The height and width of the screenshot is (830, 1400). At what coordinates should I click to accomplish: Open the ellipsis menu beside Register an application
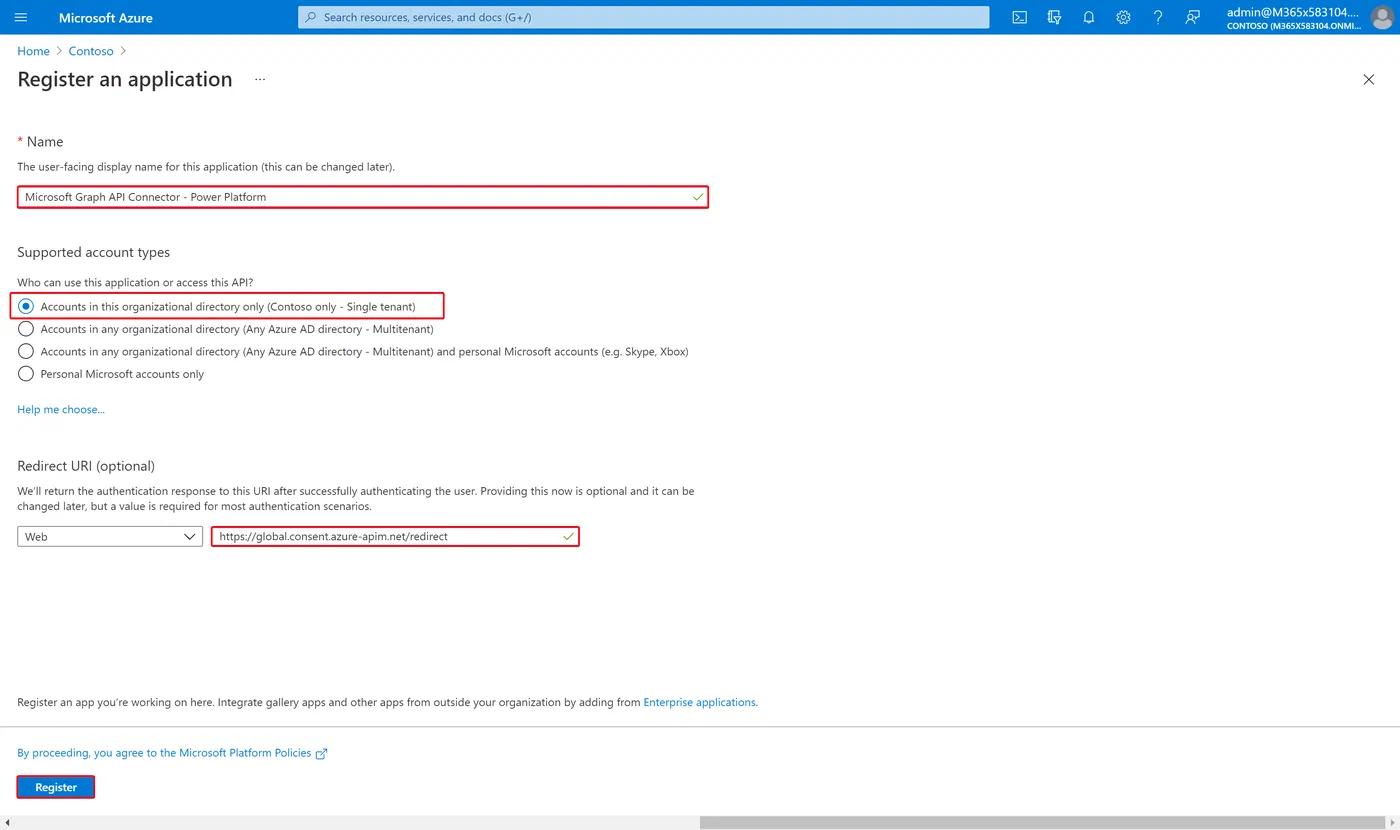260,79
